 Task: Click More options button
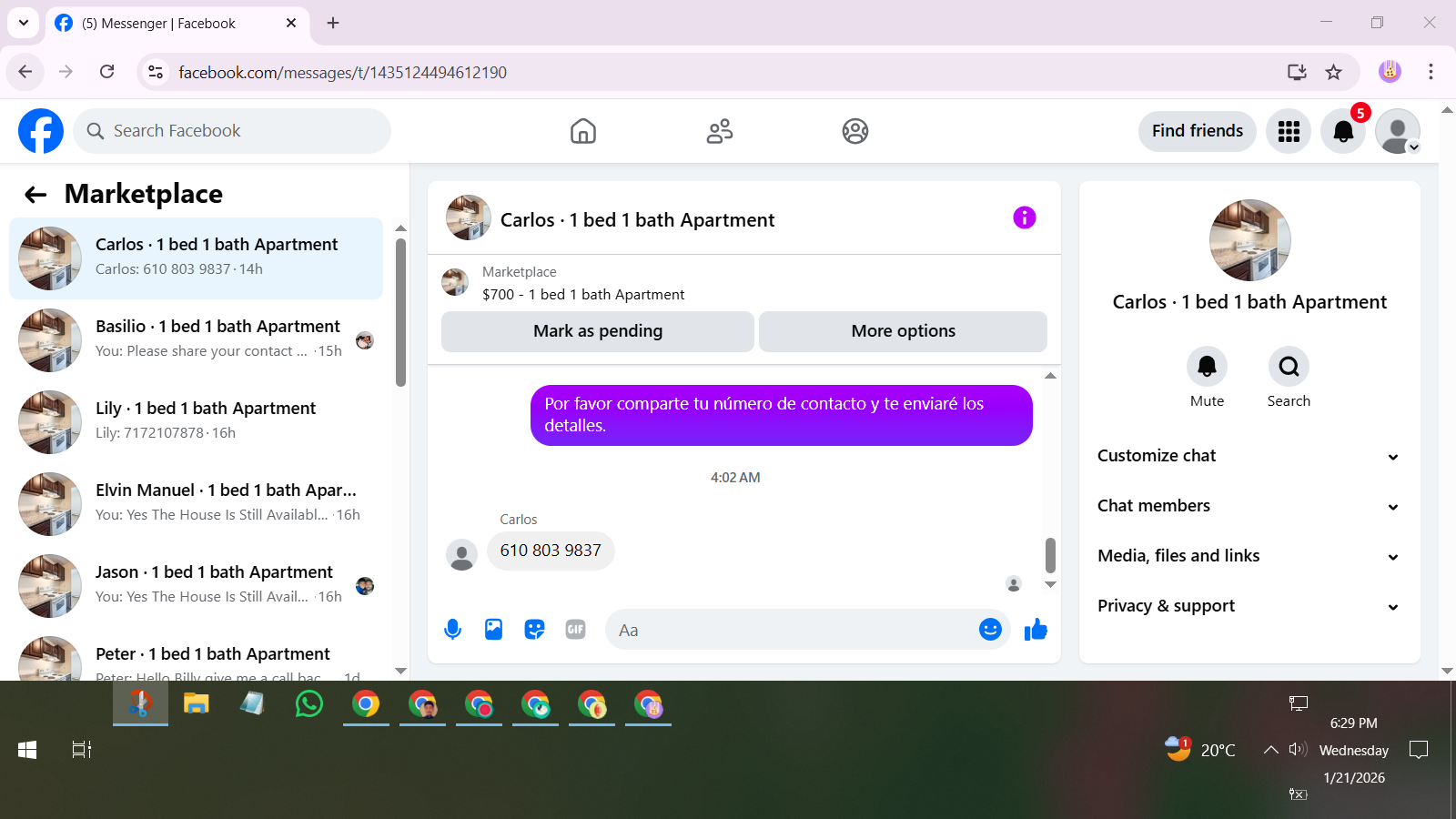903,331
